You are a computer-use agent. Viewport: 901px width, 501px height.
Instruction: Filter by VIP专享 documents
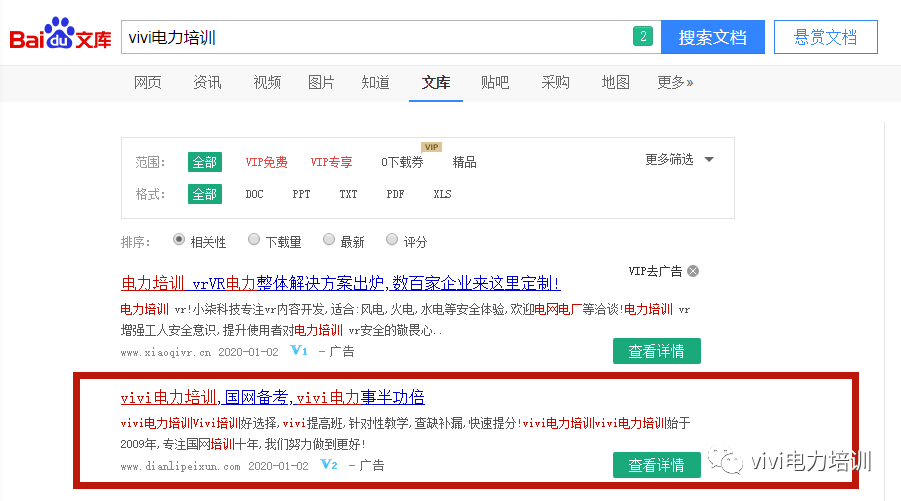click(x=332, y=162)
